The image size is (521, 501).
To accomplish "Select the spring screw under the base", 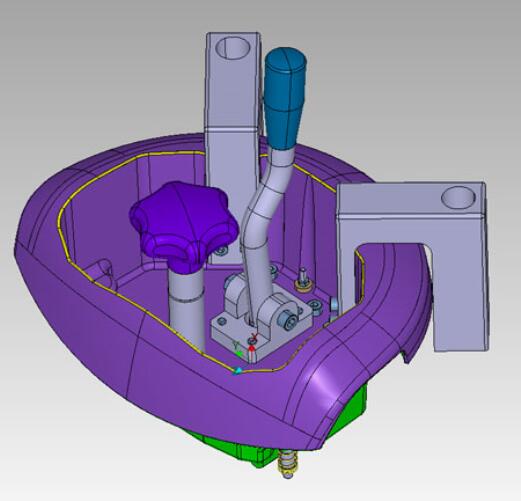I will (288, 463).
